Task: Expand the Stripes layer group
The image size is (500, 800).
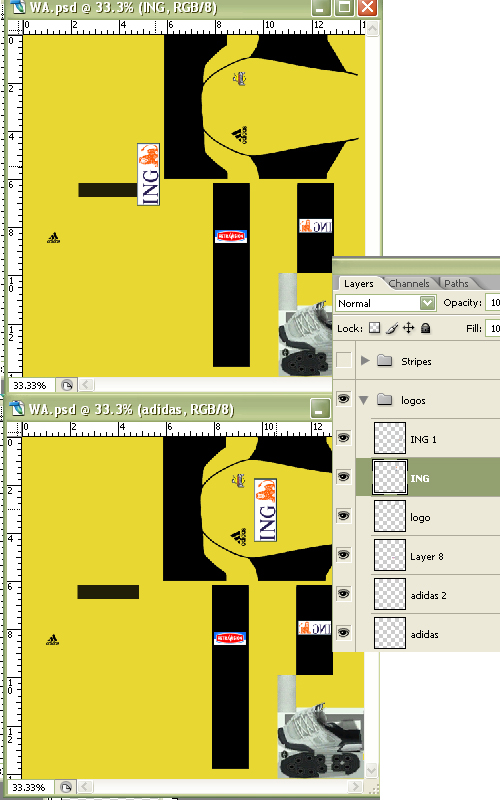Action: click(365, 361)
